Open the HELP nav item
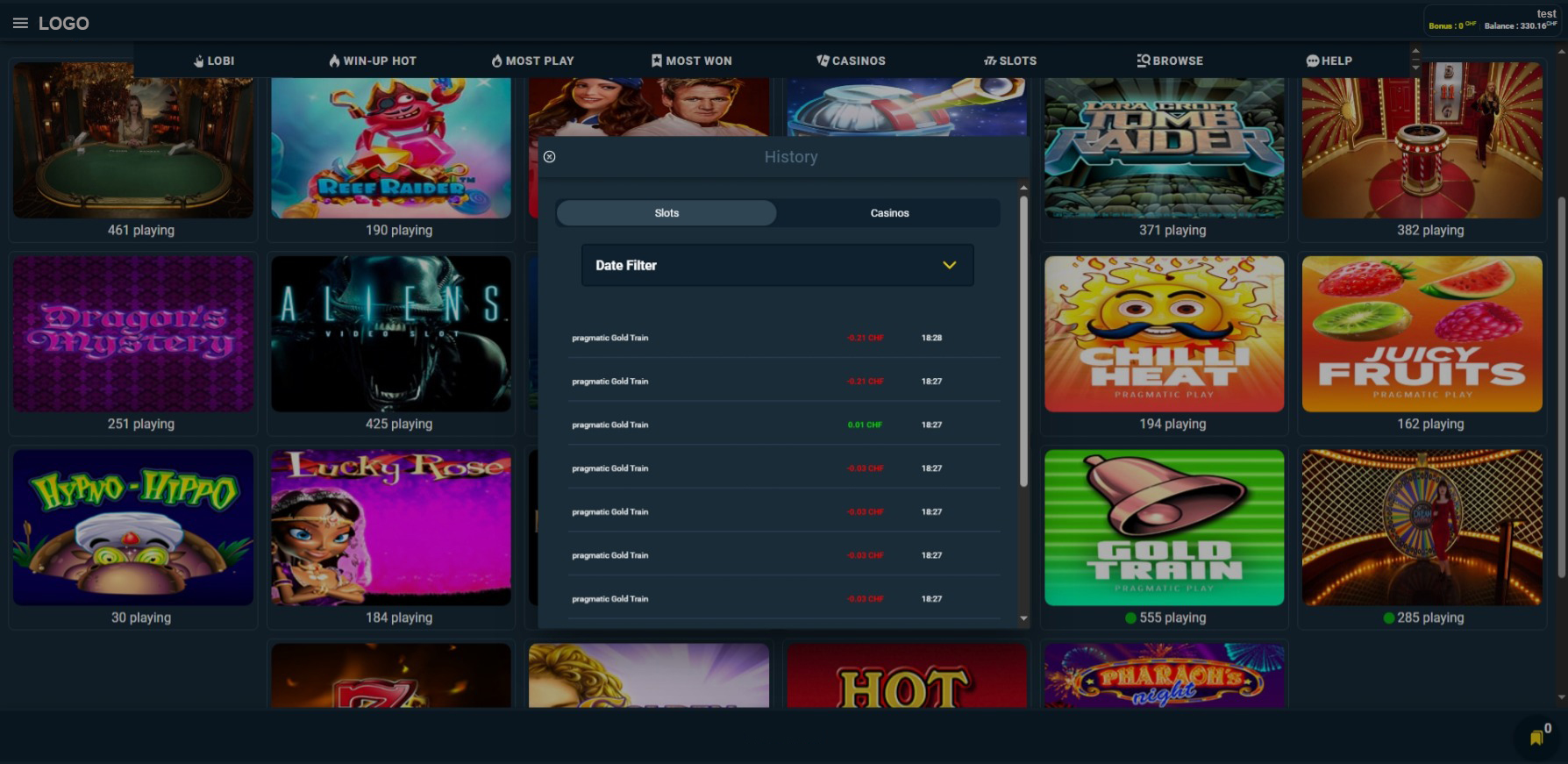The width and height of the screenshot is (1568, 764). pos(1329,61)
